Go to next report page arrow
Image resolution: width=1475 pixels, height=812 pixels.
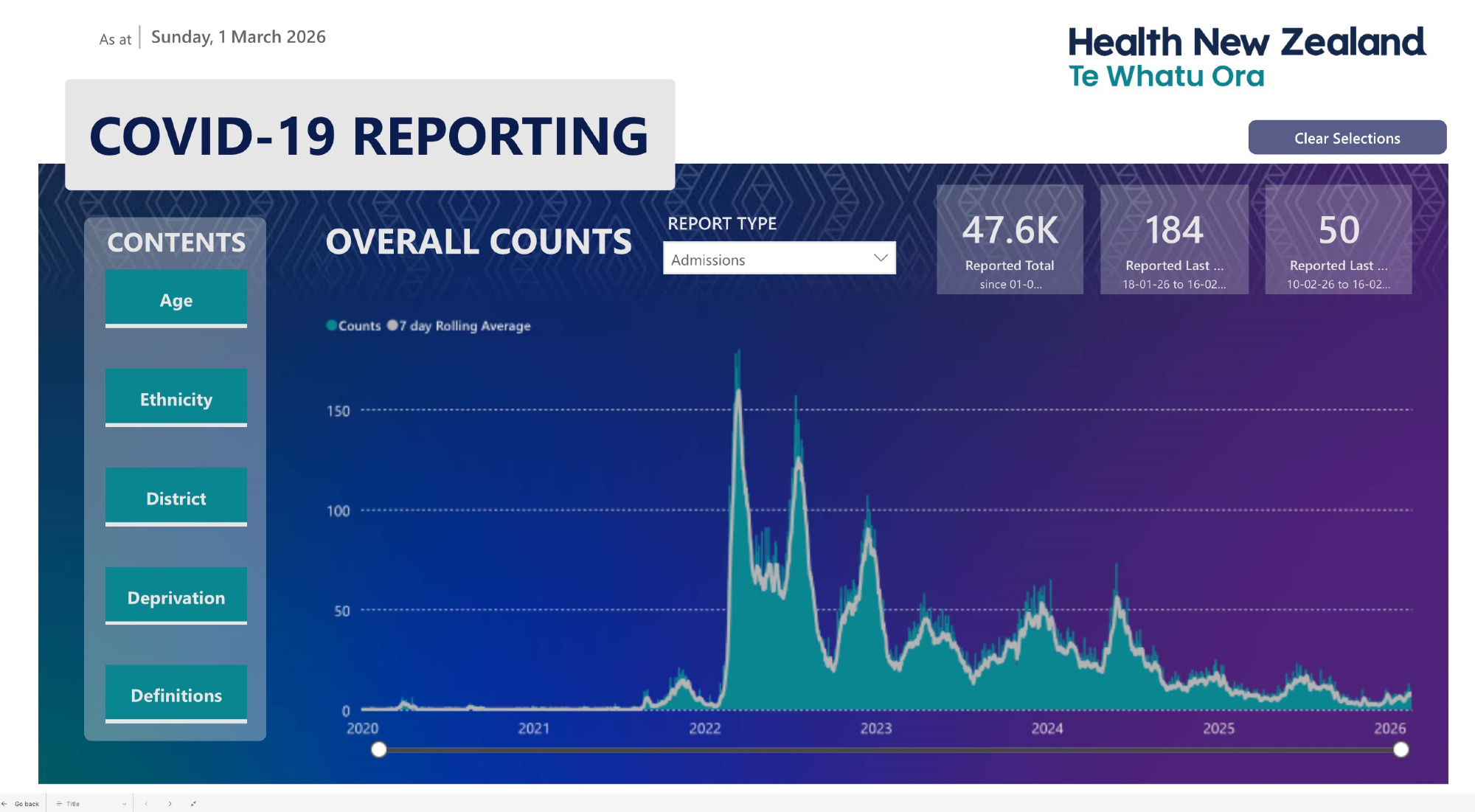click(170, 804)
